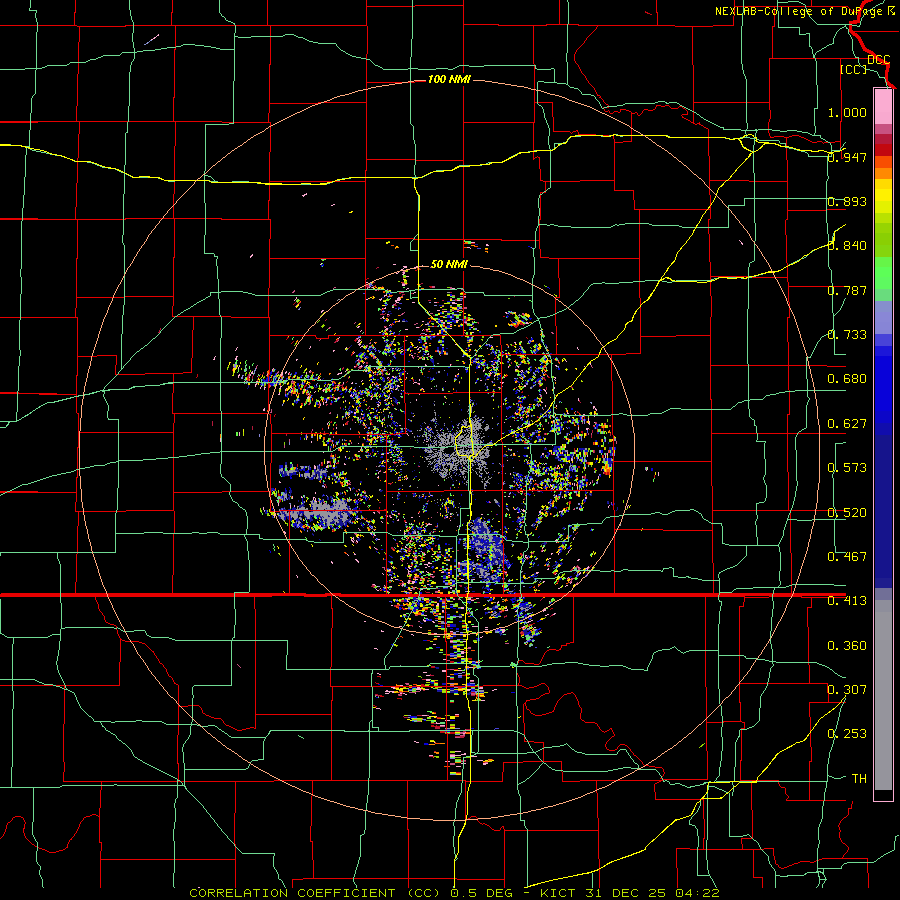Click the "TH" threshold legend label
Screen dimensions: 900x900
(x=859, y=779)
